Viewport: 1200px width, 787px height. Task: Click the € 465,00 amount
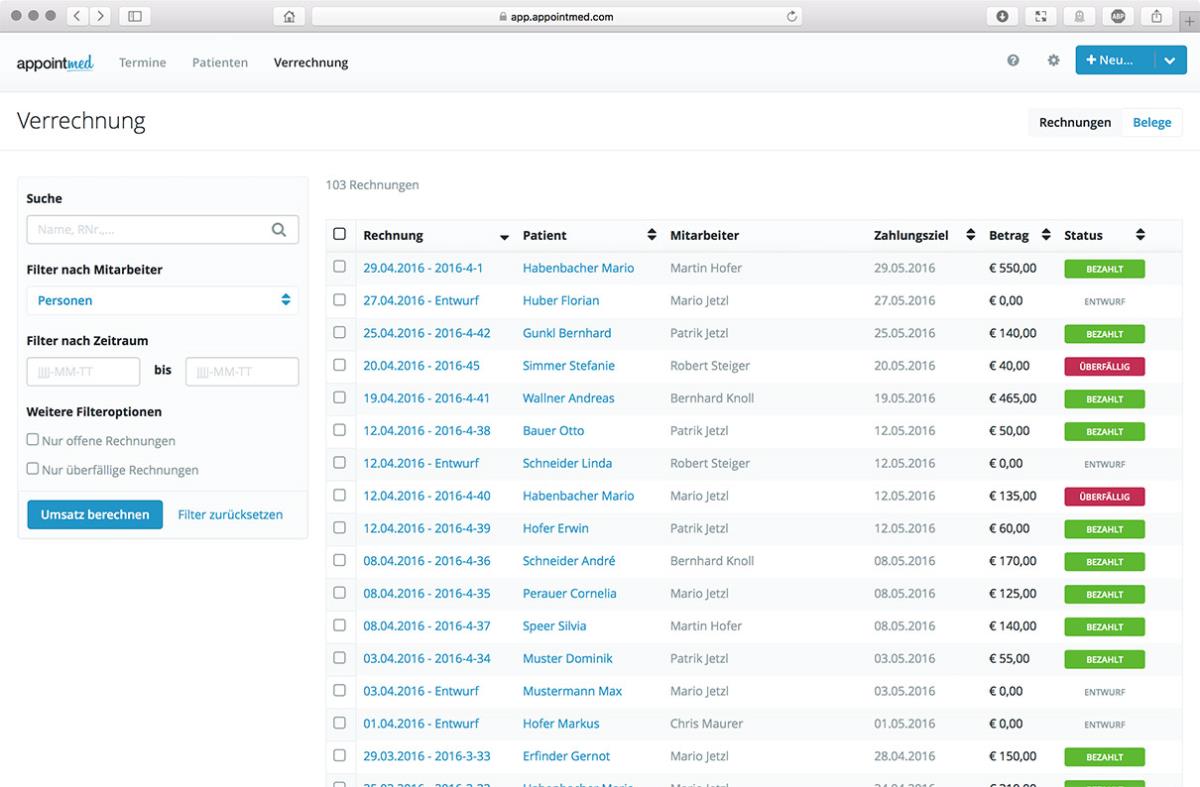1013,398
